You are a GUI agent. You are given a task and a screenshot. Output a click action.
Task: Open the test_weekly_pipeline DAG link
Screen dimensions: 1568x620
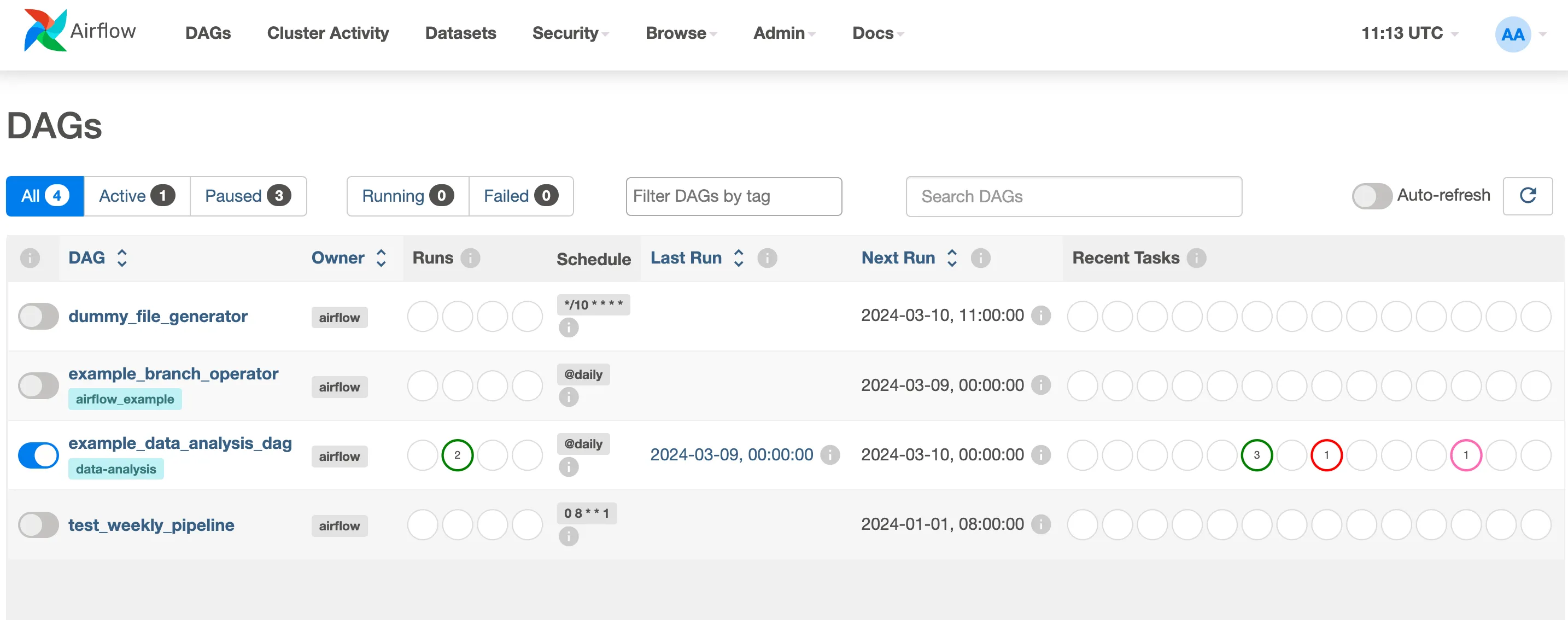(x=151, y=524)
